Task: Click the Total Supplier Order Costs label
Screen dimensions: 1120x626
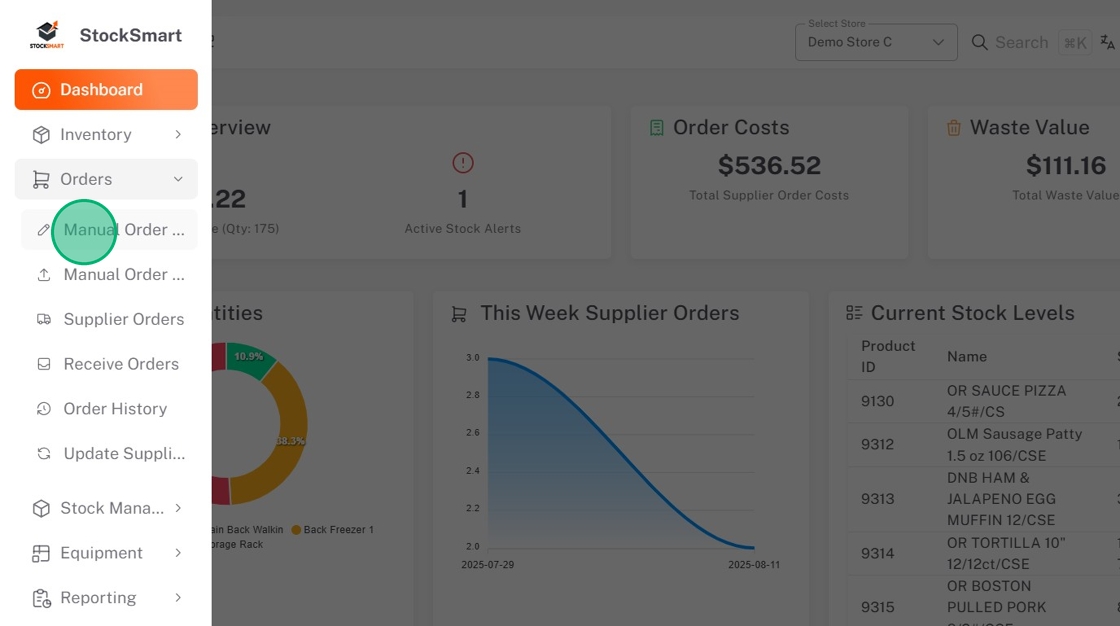Action: pyautogui.click(x=769, y=195)
